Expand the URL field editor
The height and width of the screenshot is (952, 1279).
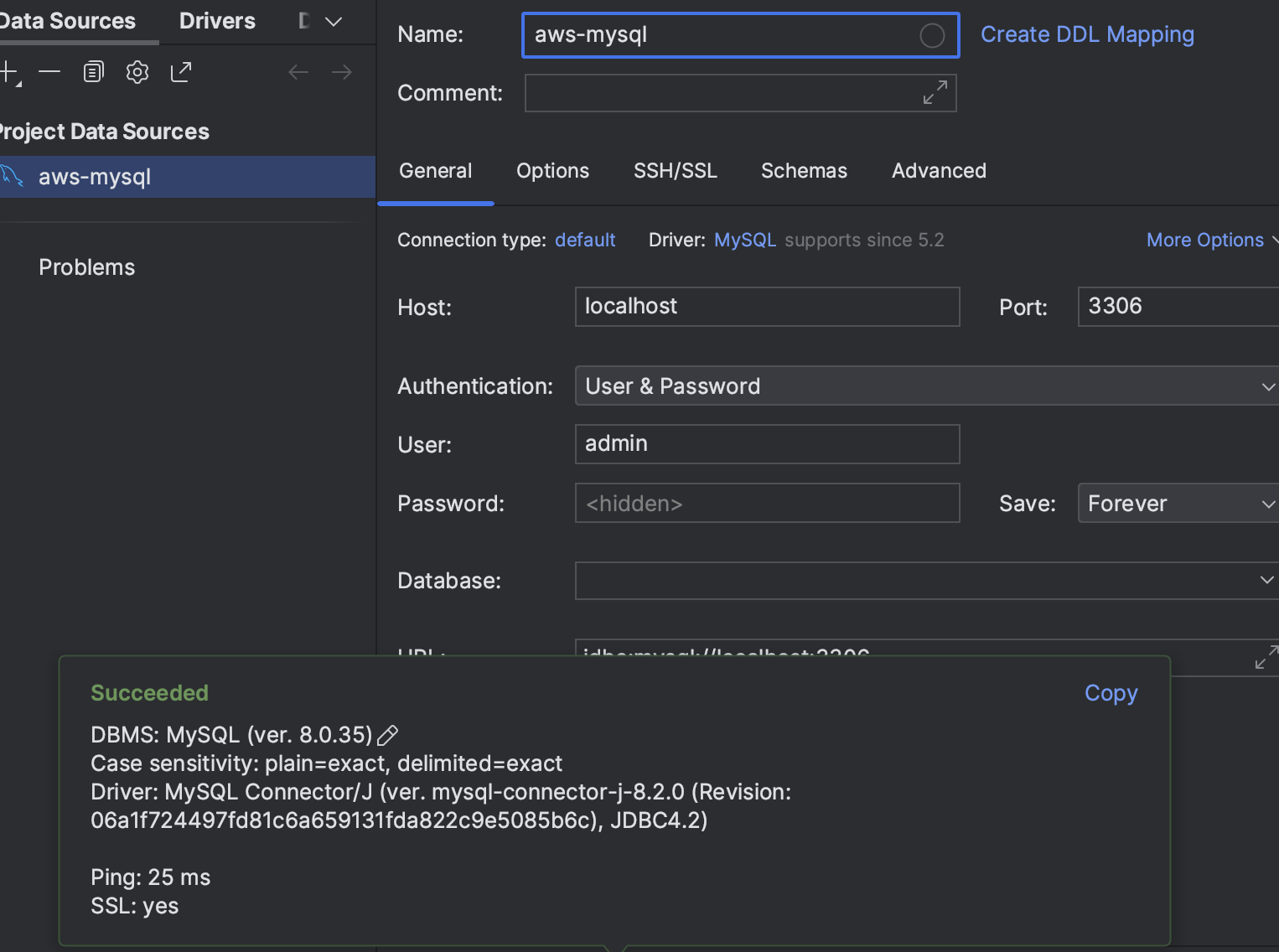(x=1266, y=657)
